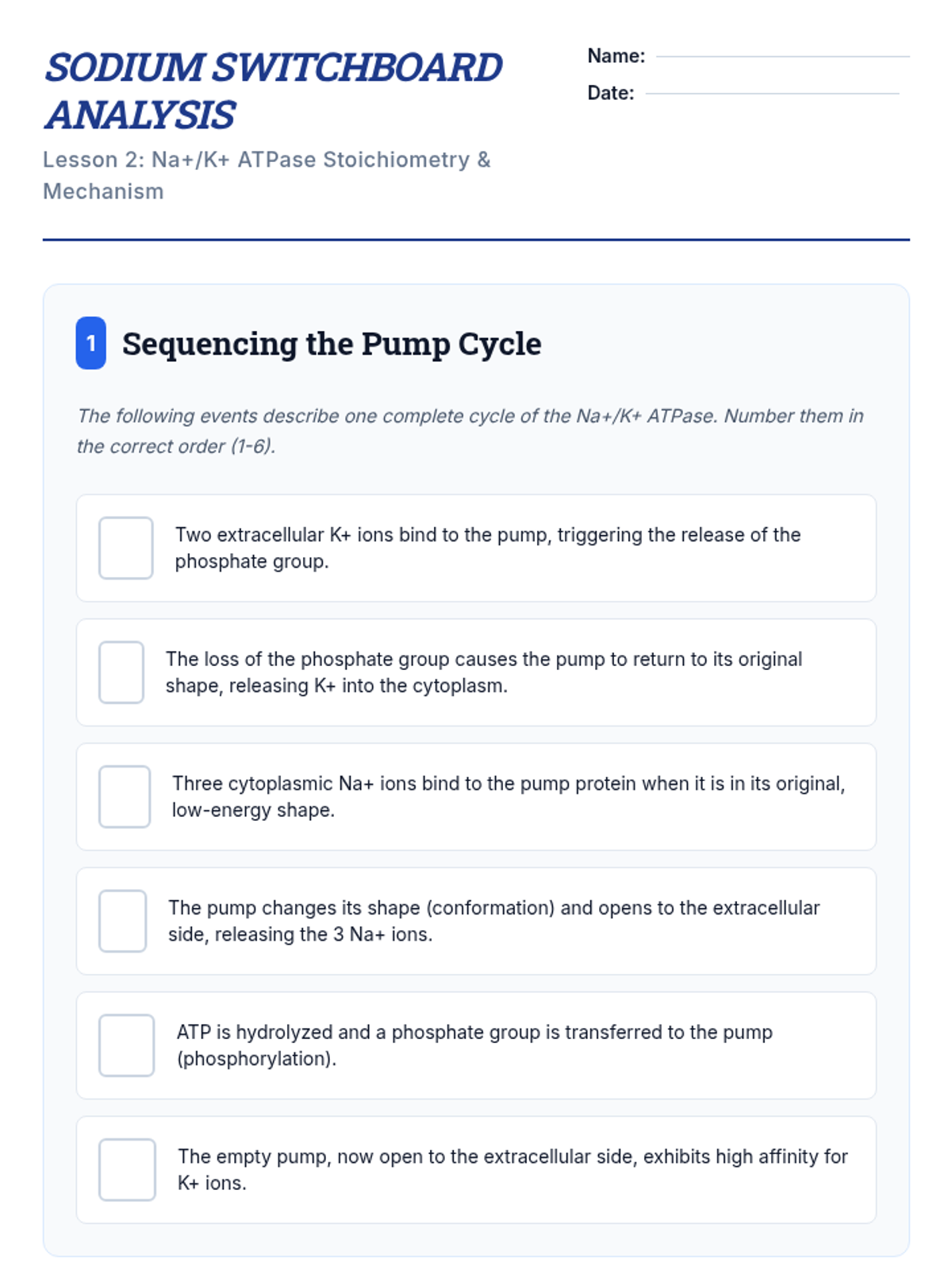Click the answer box for the empty pump statement
Screen dimensions: 952x1270
127,1169
